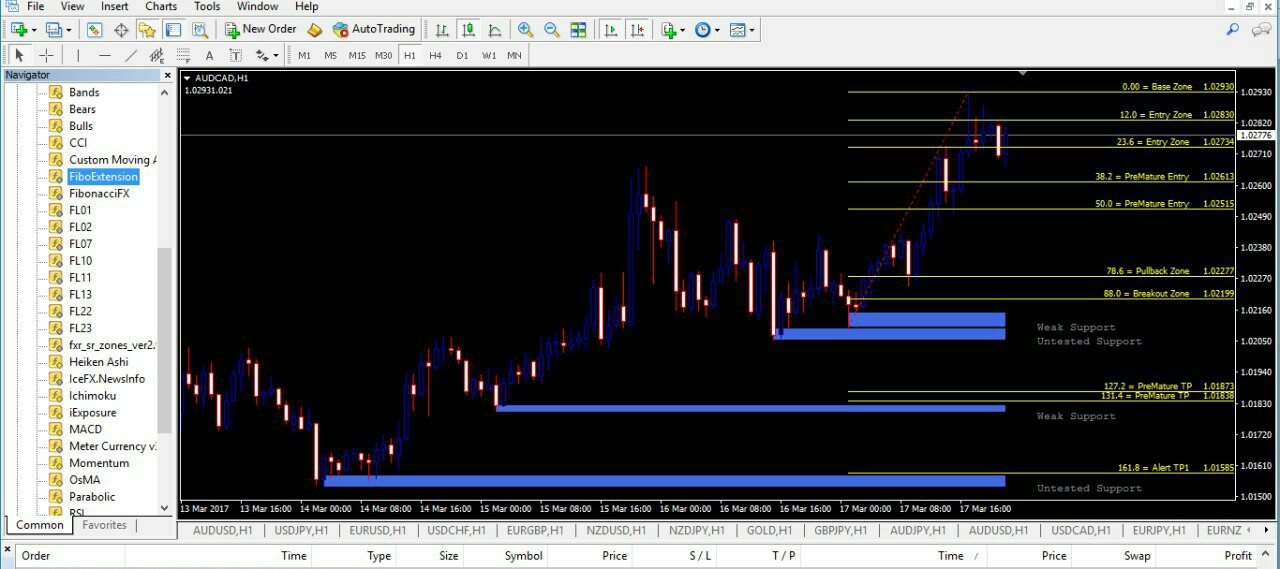Switch to the GOLD,H1 chart tab
This screenshot has width=1280, height=569.
(x=768, y=531)
